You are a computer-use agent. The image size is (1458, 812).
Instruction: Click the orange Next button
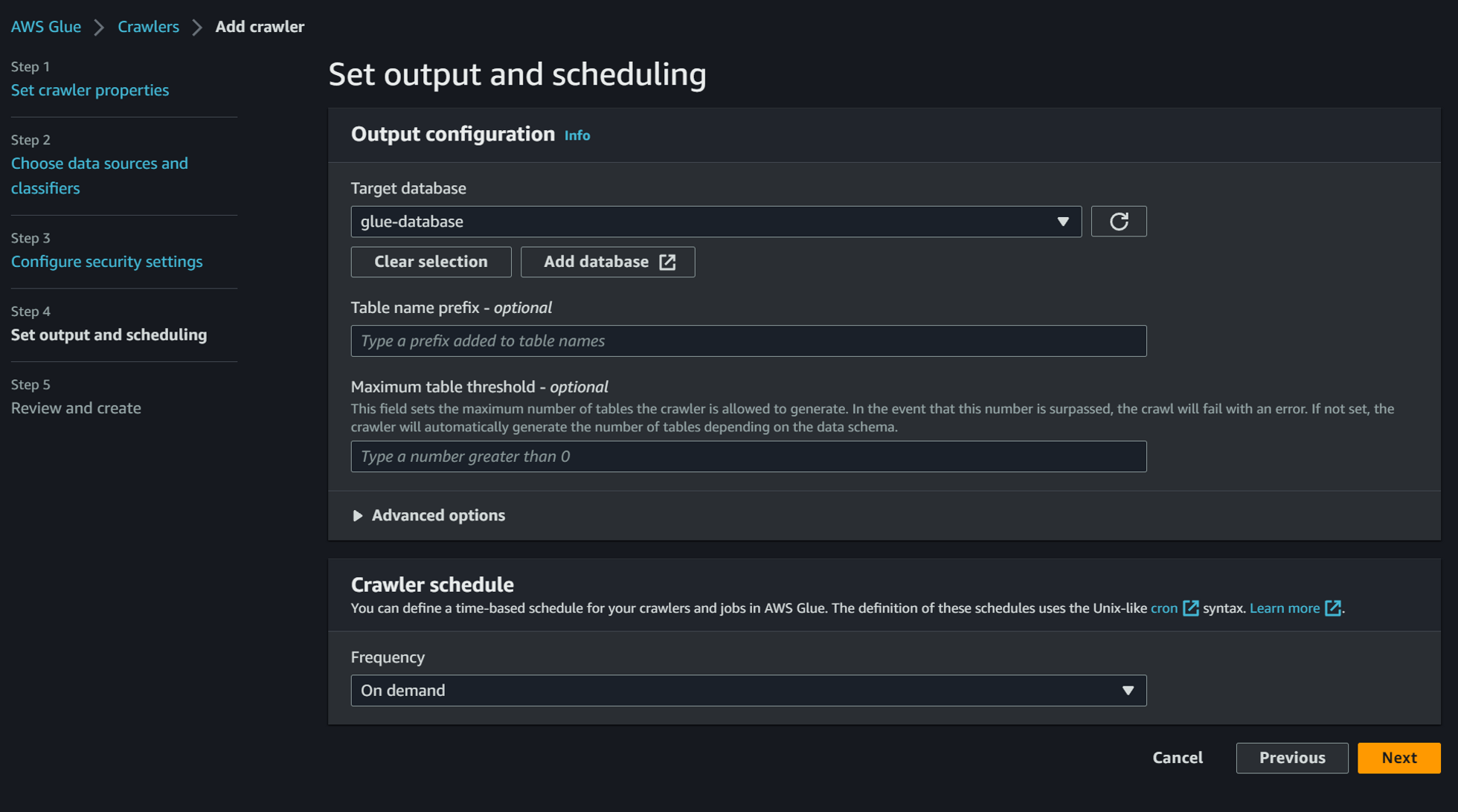click(x=1398, y=758)
